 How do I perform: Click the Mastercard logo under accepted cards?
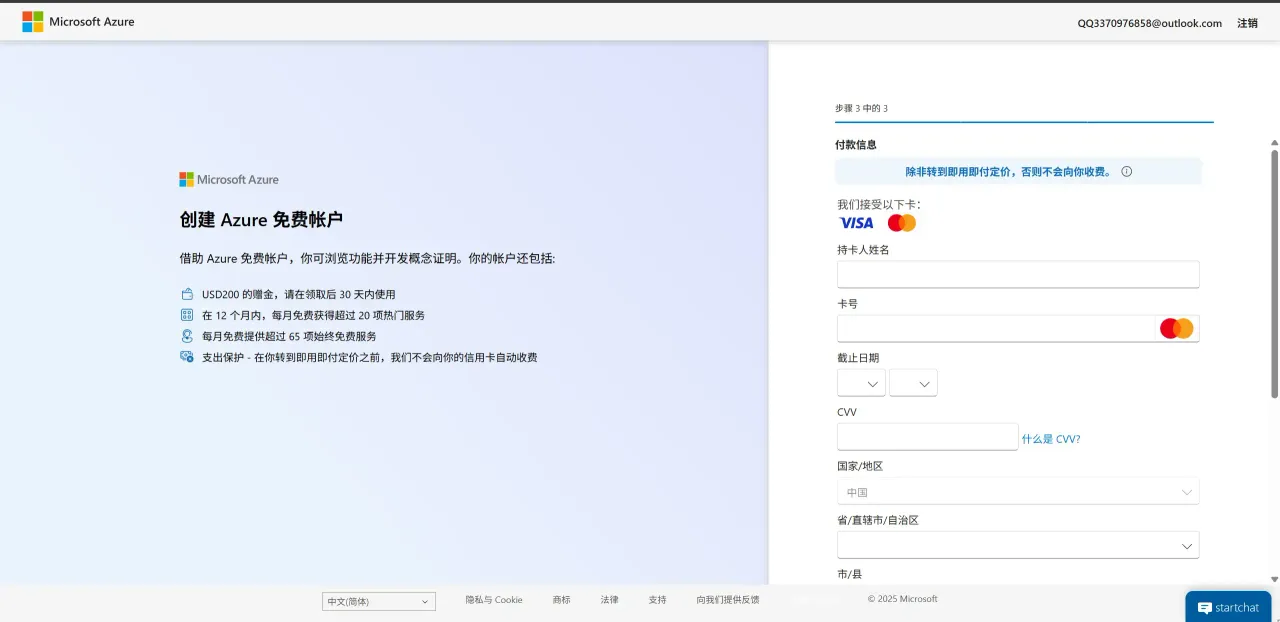[x=902, y=223]
